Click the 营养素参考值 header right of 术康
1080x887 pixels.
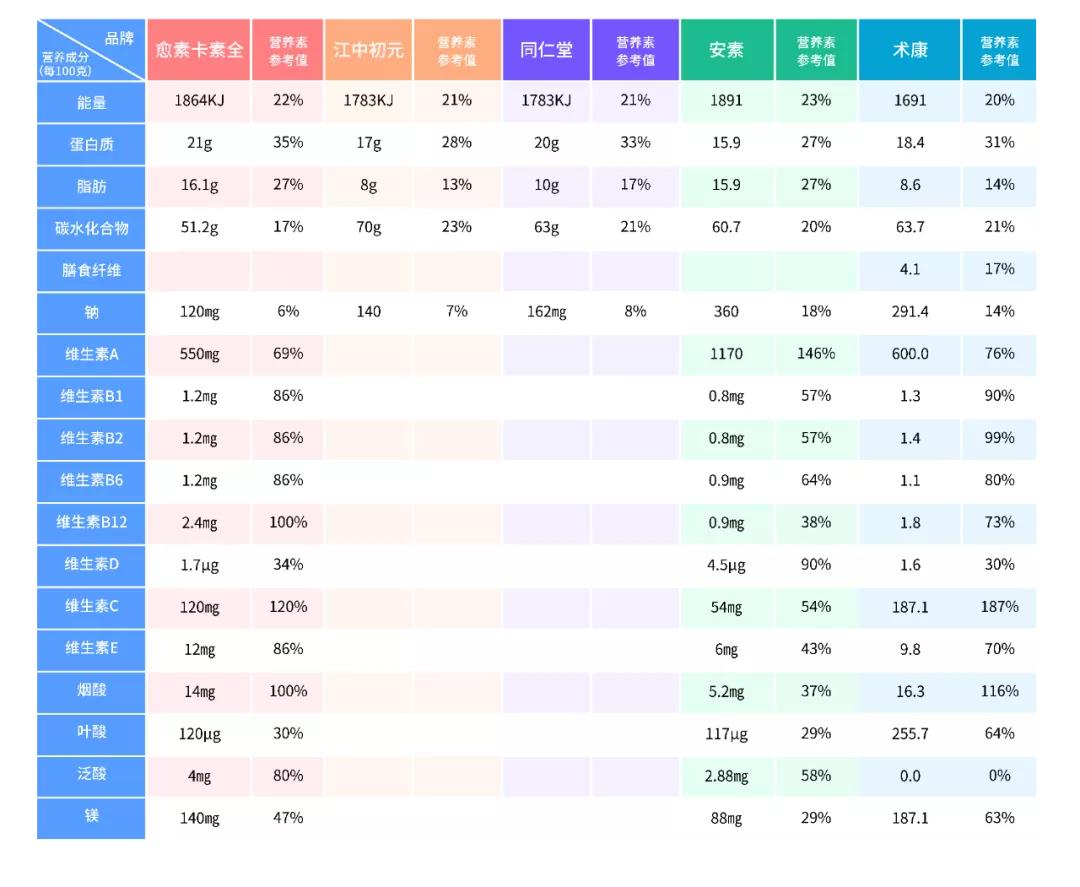[999, 51]
